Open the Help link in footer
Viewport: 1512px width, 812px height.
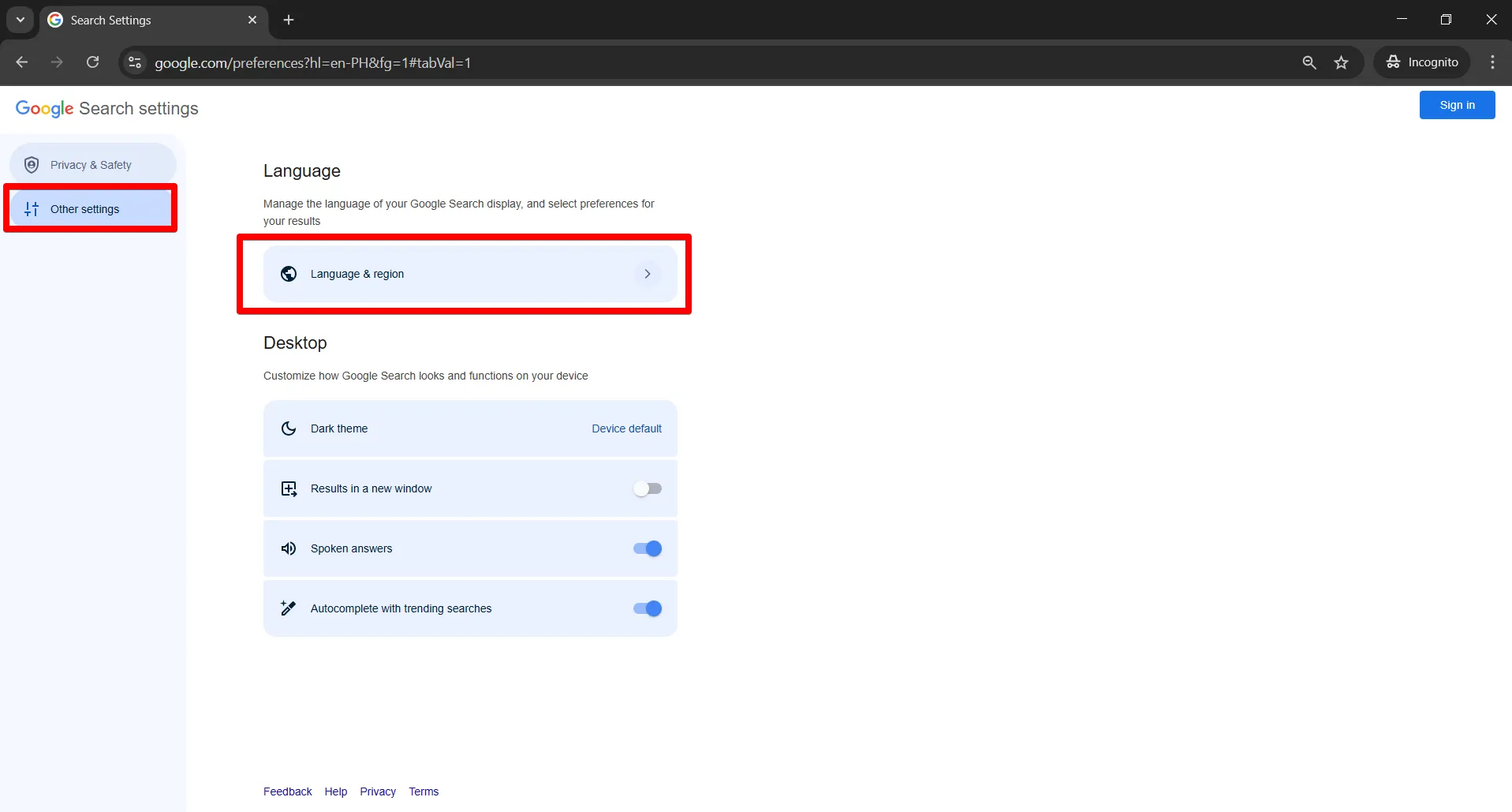pos(335,791)
